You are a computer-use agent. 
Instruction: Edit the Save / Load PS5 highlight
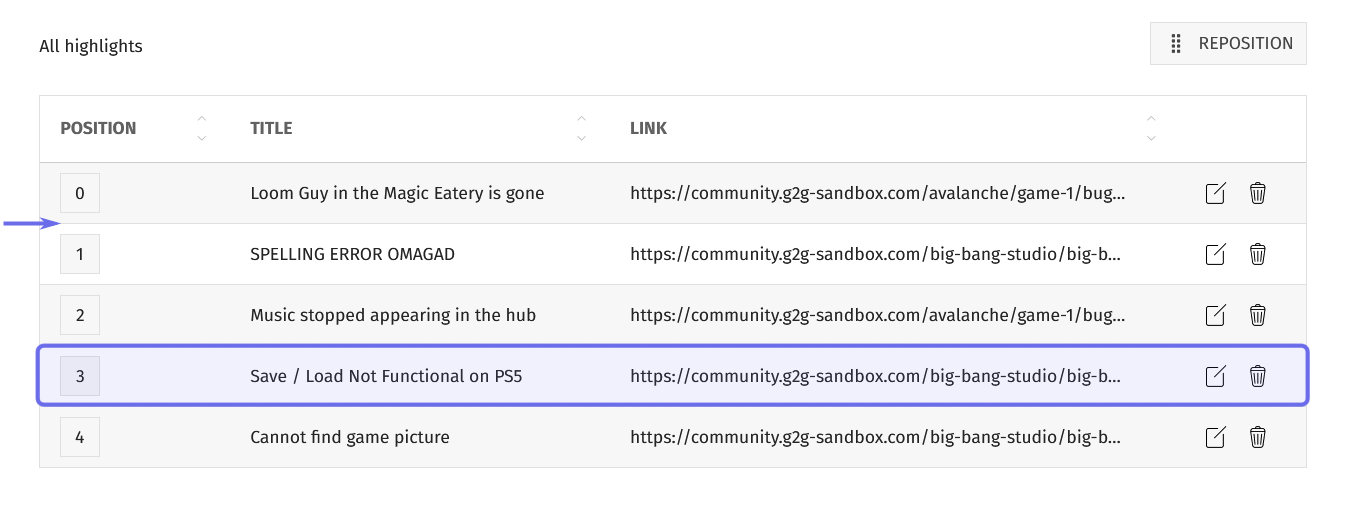point(1215,376)
